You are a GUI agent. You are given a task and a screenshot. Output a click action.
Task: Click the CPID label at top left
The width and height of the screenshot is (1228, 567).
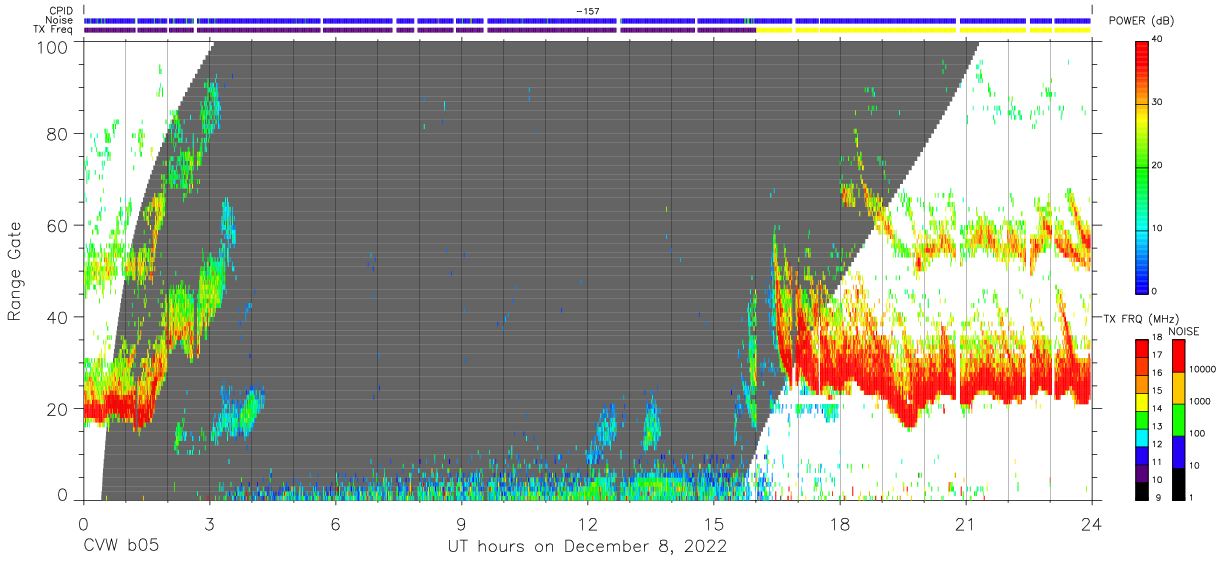(63, 11)
